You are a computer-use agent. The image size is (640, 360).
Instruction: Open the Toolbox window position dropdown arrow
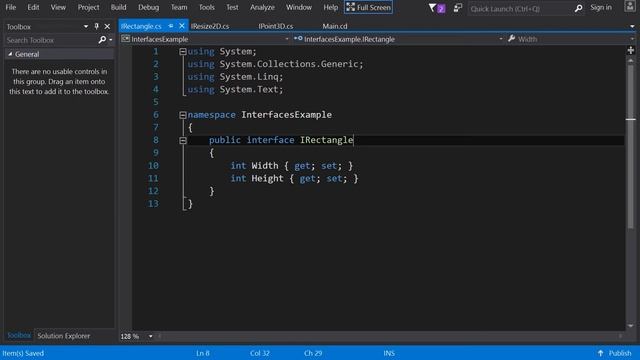86,27
